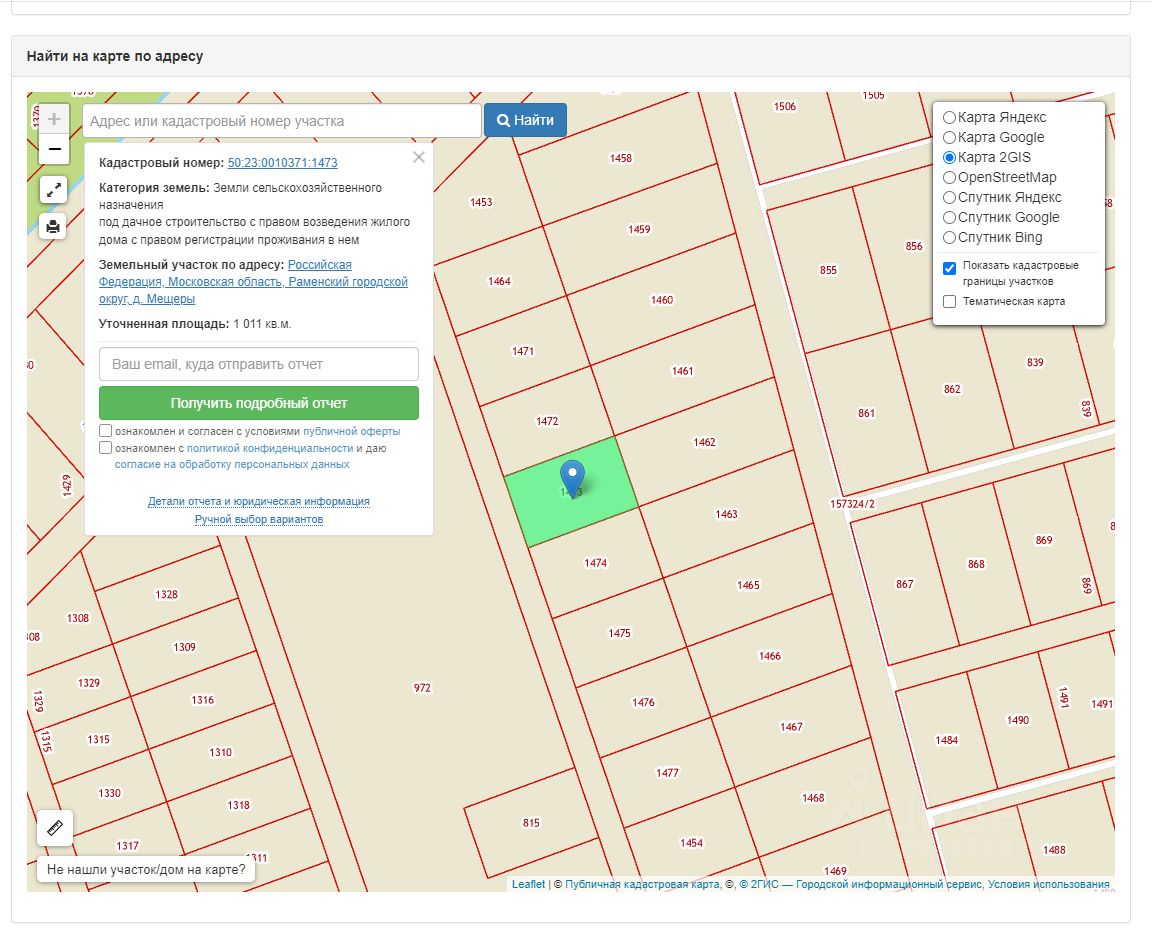Open политикой конфиденциальности link
The width and height of the screenshot is (1152, 939).
tap(270, 448)
